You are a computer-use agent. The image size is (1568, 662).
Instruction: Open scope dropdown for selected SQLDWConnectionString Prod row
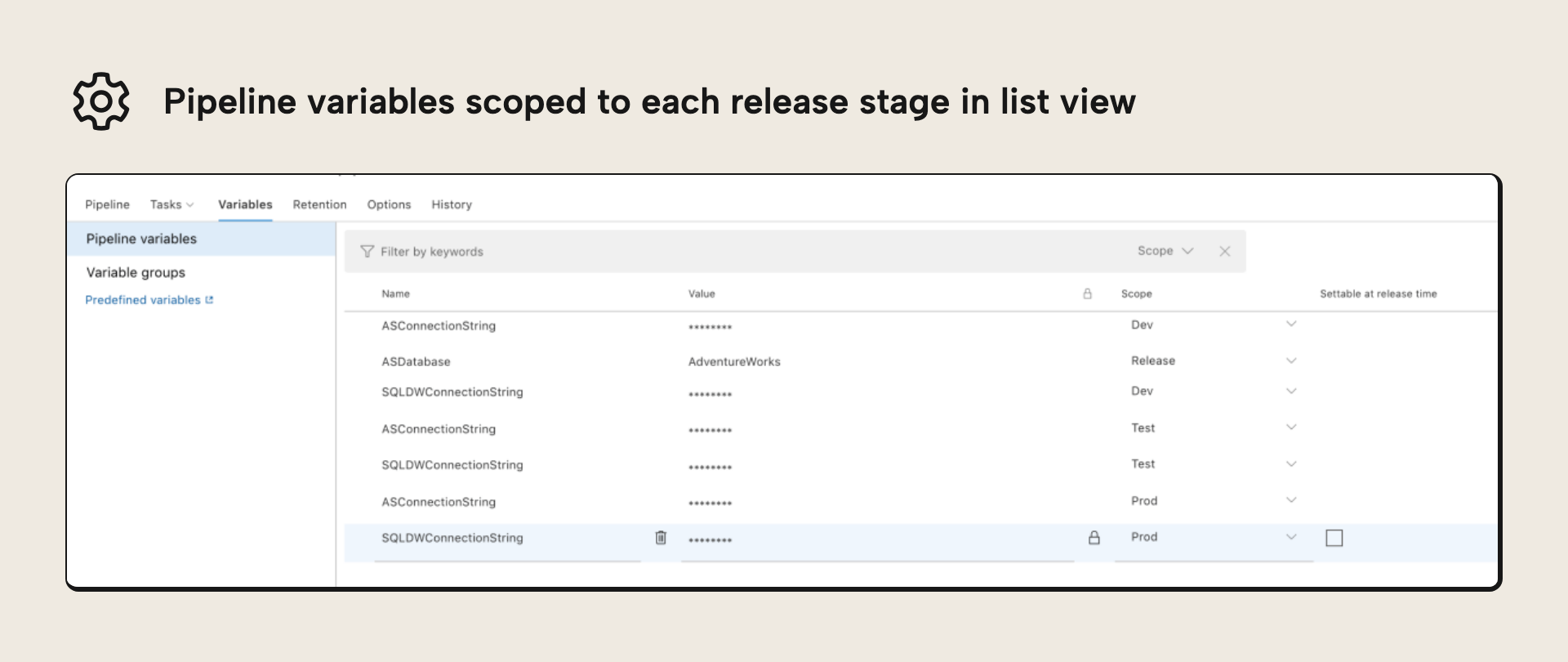pos(1291,537)
